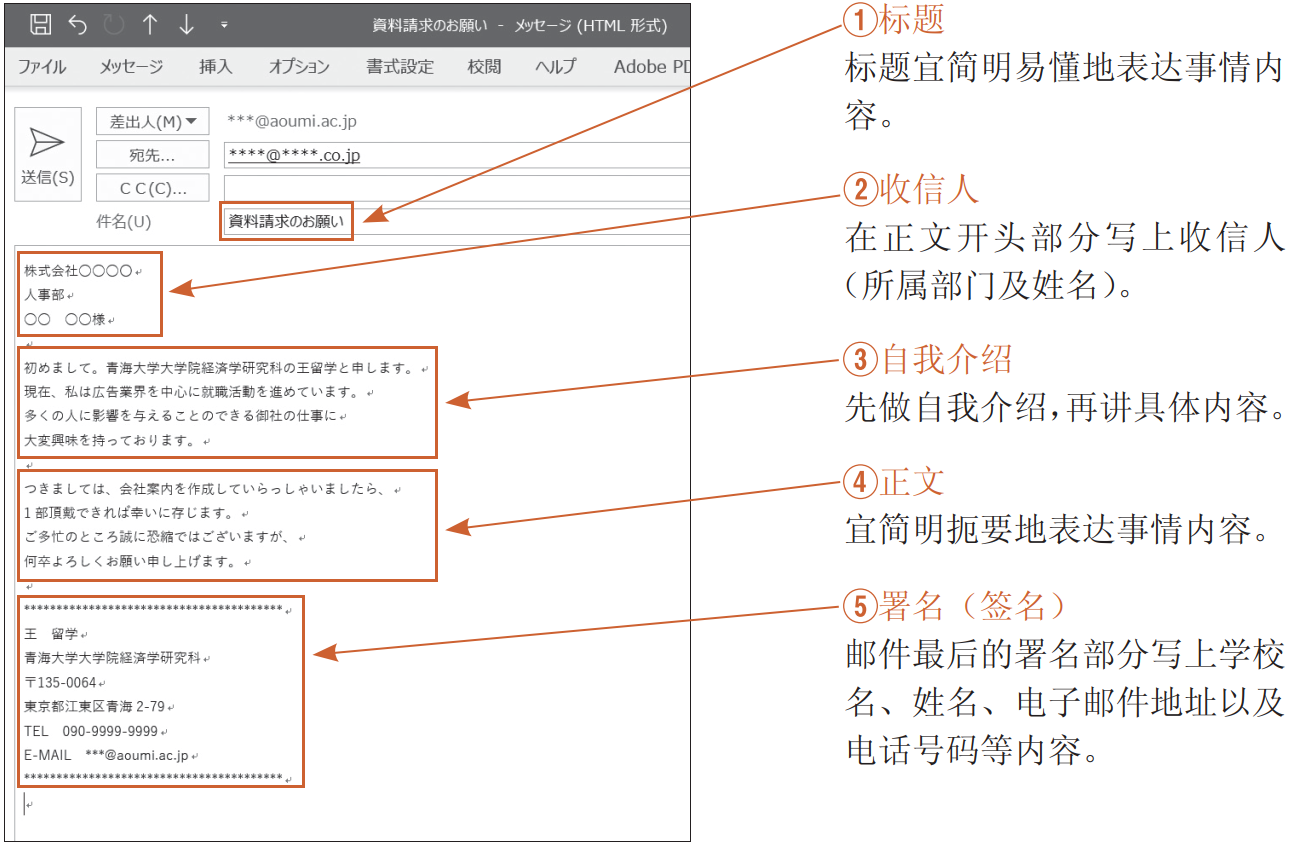The width and height of the screenshot is (1293, 844).
Task: Switch to the 校閲 tab
Action: tap(483, 66)
